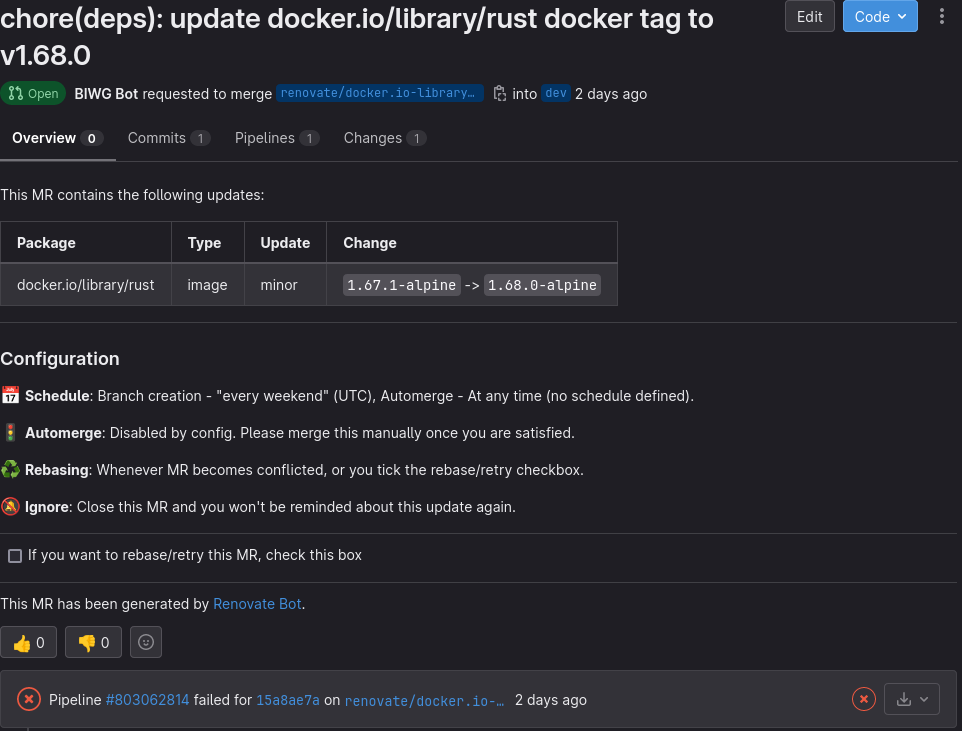Check the rebase/retry this MR checkbox

click(15, 555)
